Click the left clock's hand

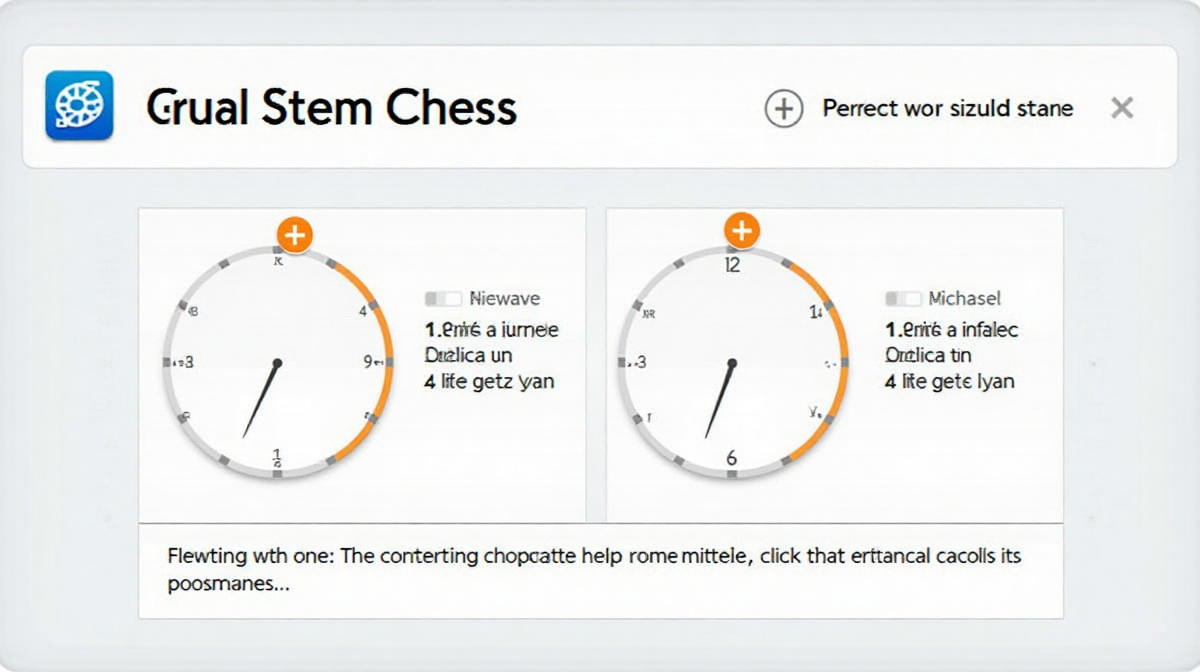tap(260, 400)
